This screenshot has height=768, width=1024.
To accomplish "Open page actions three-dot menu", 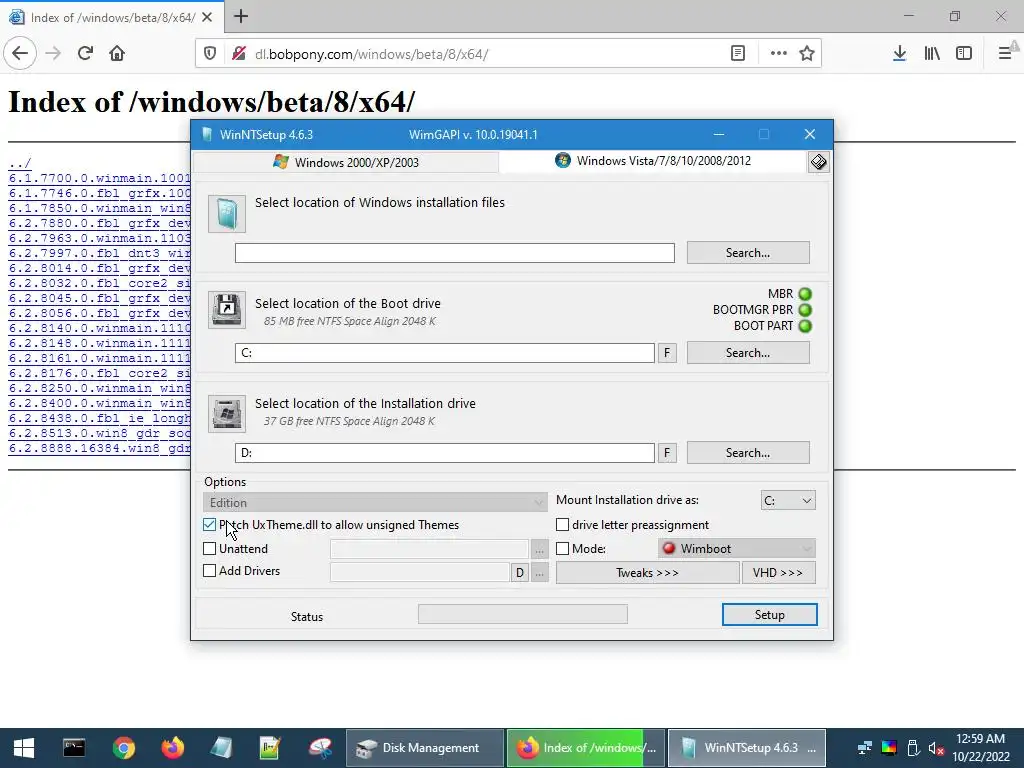I will (x=778, y=54).
